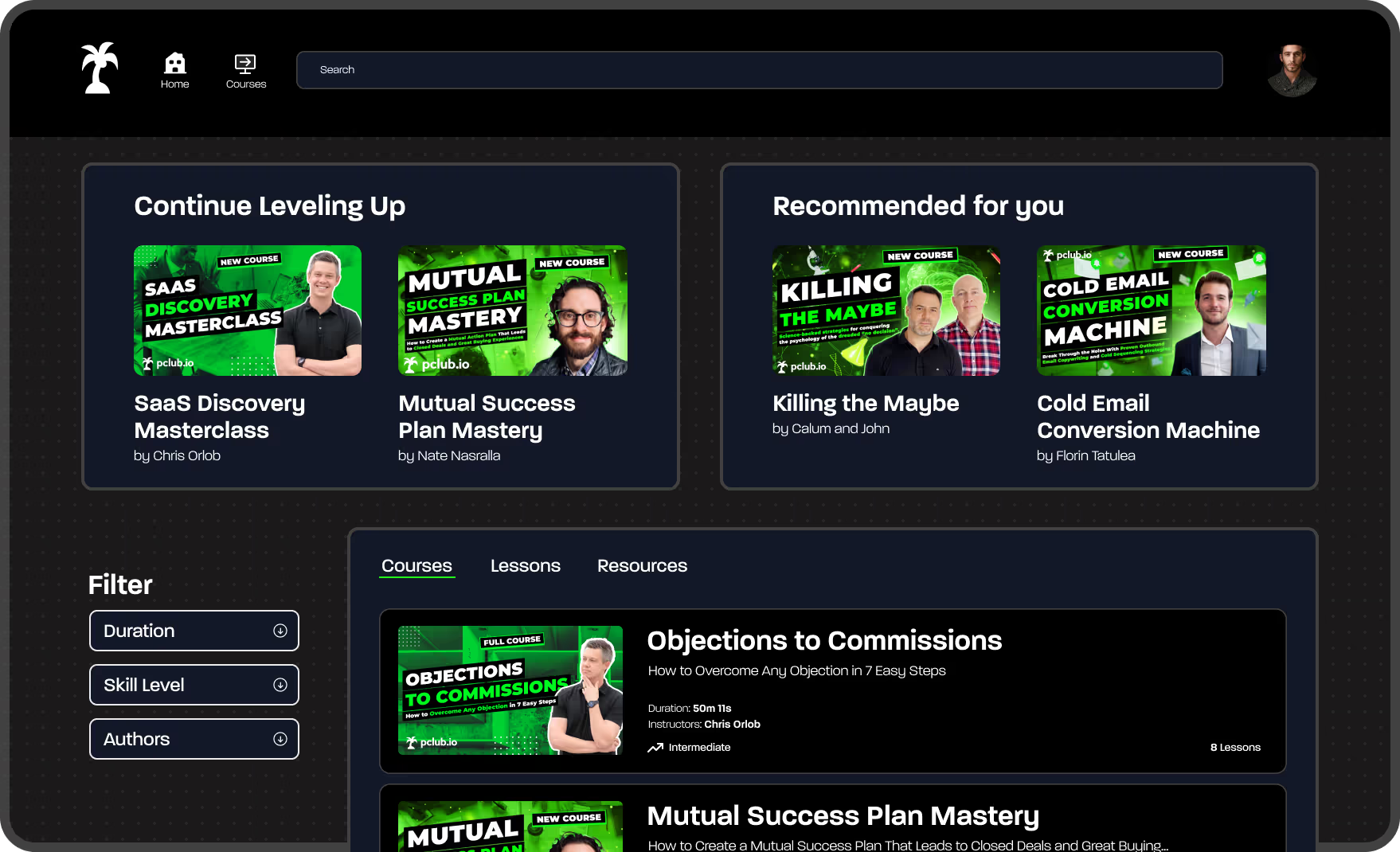
Task: Open the user profile avatar
Action: 1292,70
